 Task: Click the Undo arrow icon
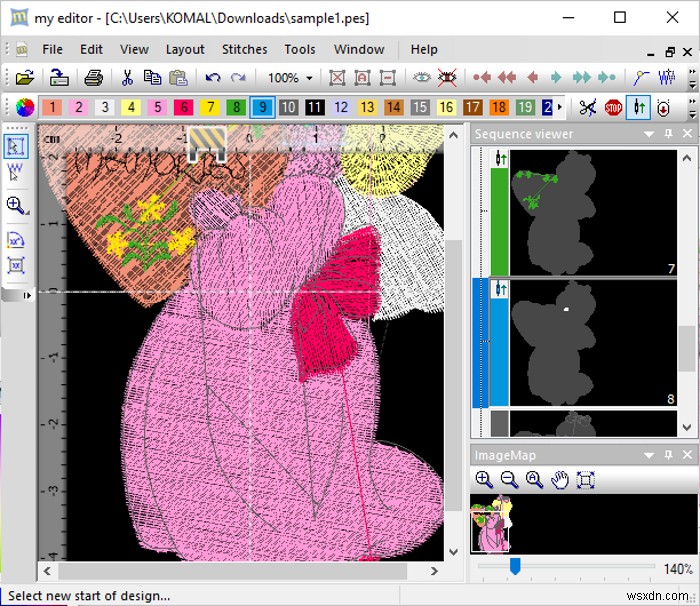click(x=212, y=77)
